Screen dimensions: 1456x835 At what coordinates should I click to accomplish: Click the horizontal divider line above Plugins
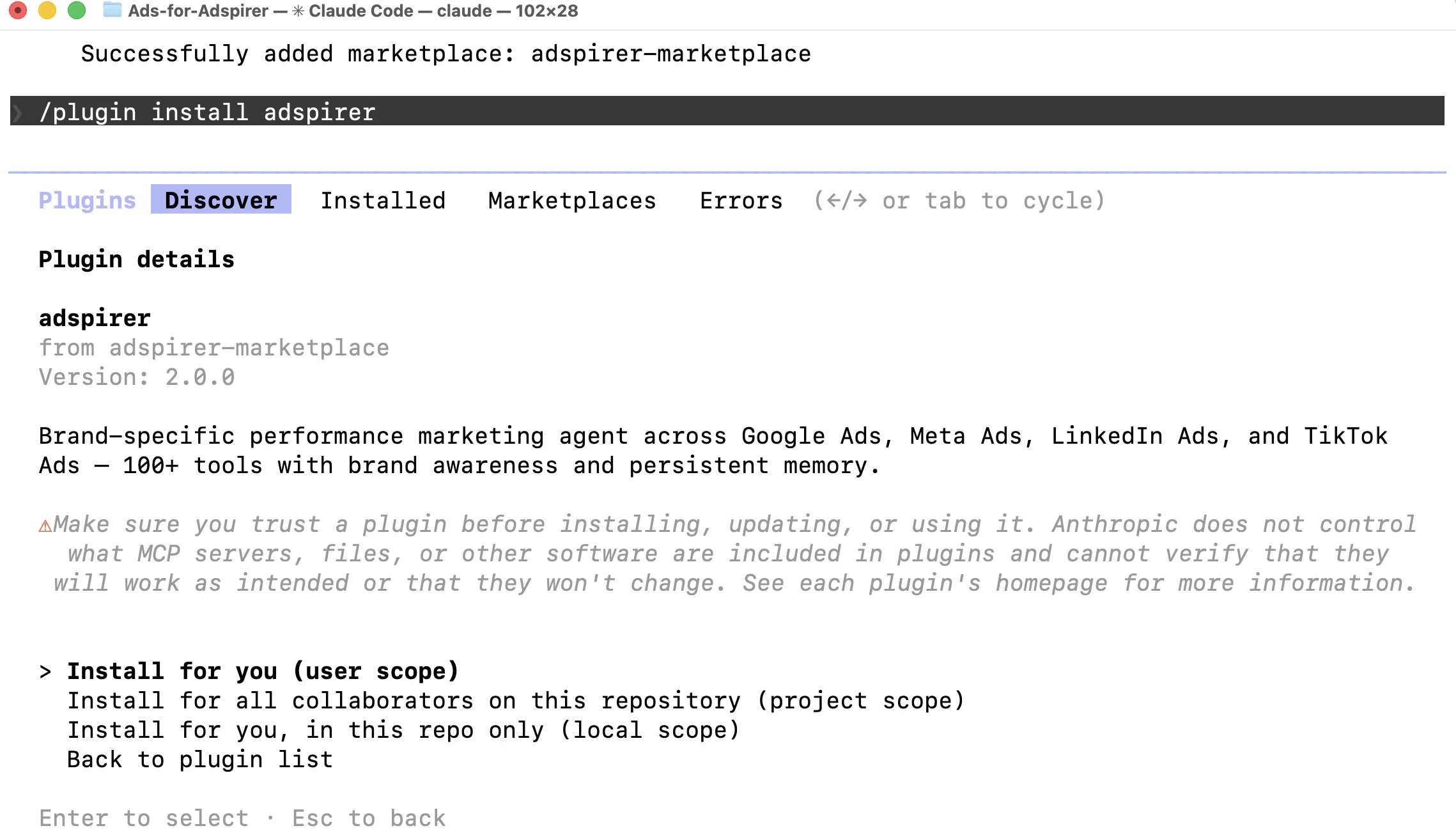tap(728, 171)
